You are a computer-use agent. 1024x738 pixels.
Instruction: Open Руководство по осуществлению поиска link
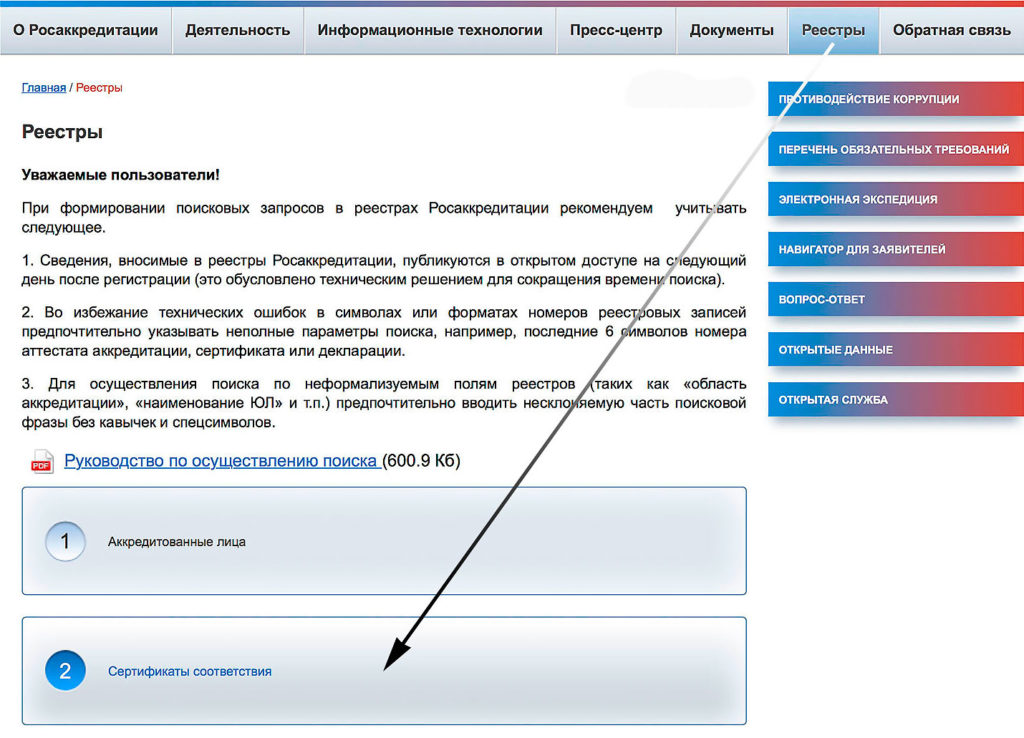[221, 461]
